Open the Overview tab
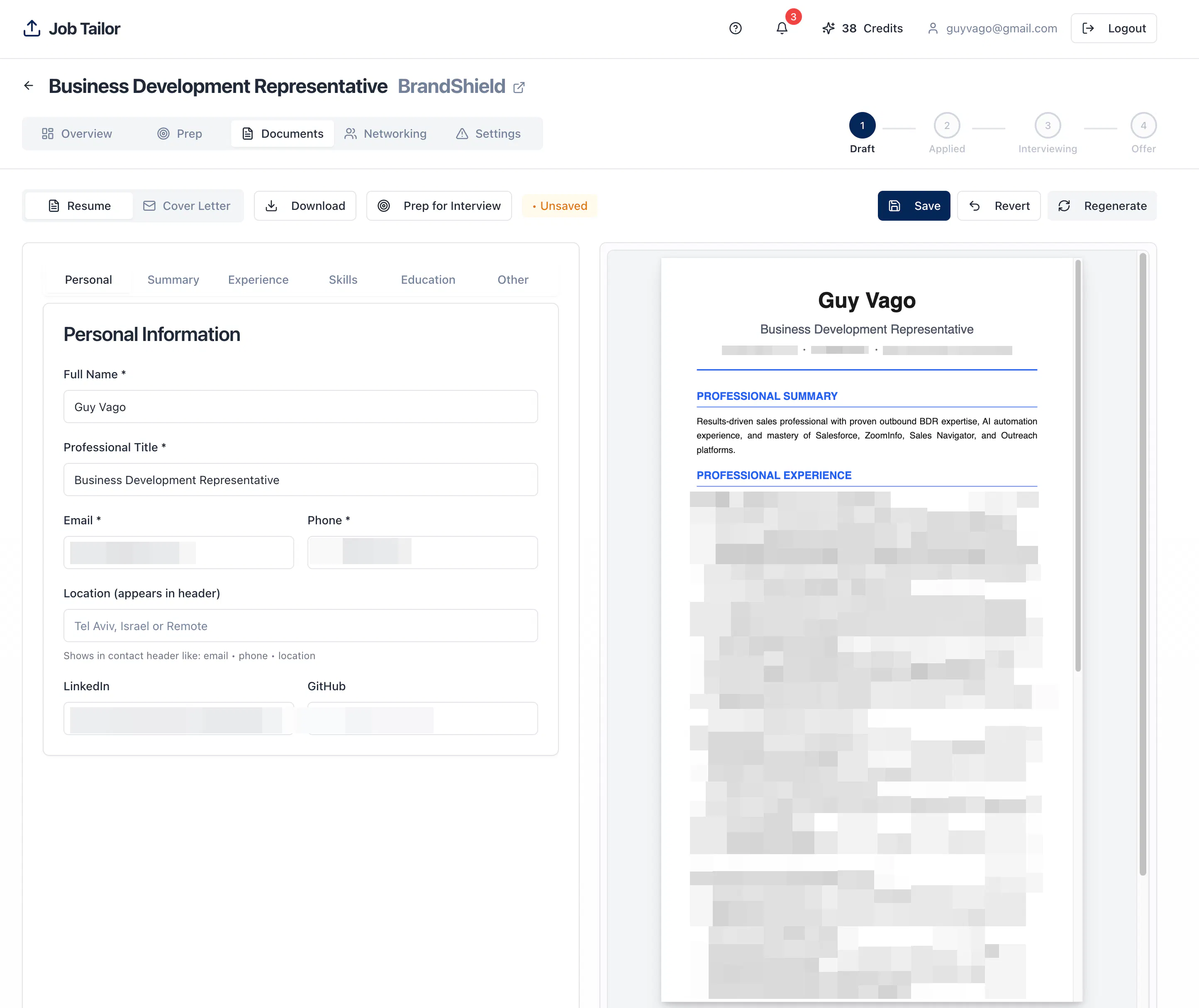The height and width of the screenshot is (1008, 1199). pyautogui.click(x=77, y=134)
